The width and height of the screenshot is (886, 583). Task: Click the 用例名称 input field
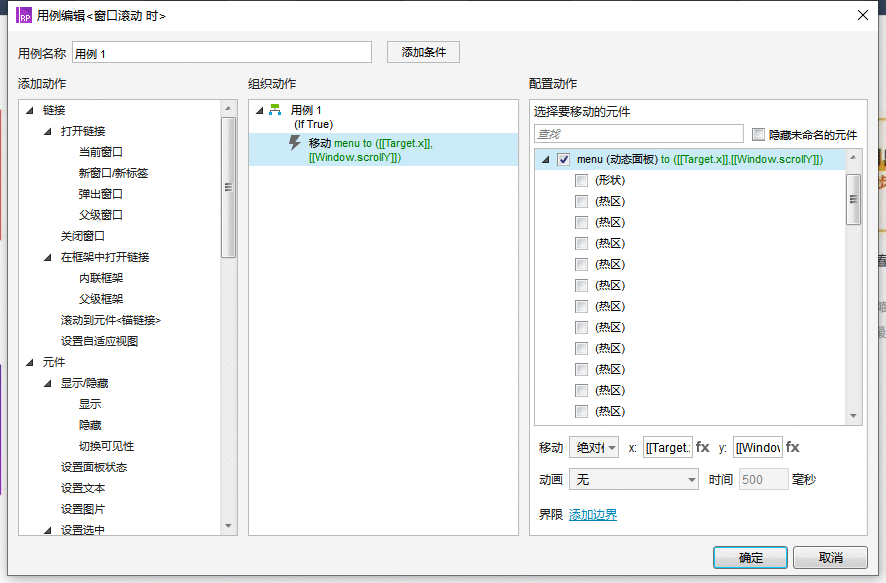click(222, 52)
